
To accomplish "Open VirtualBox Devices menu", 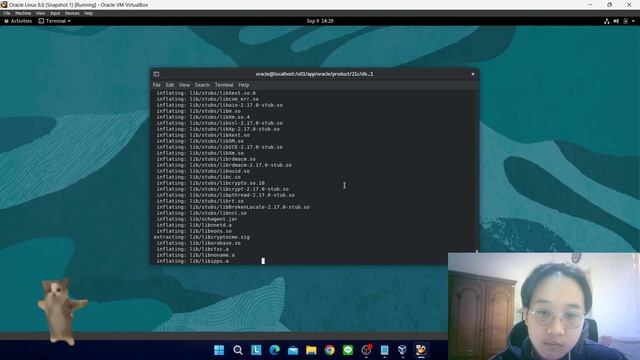I will tap(72, 13).
